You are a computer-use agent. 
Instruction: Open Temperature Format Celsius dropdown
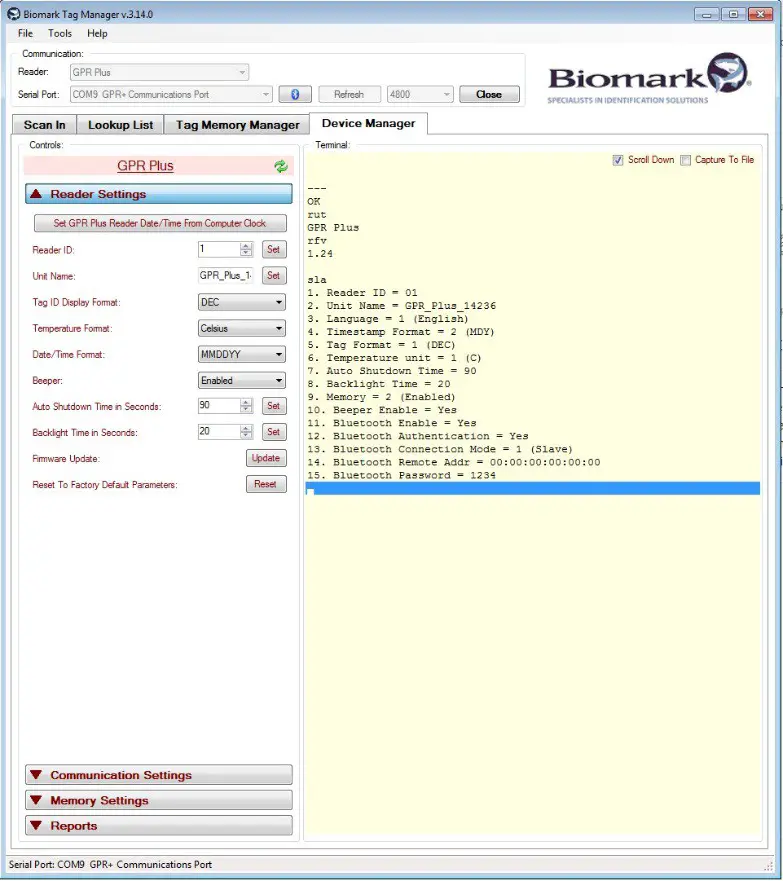point(242,328)
